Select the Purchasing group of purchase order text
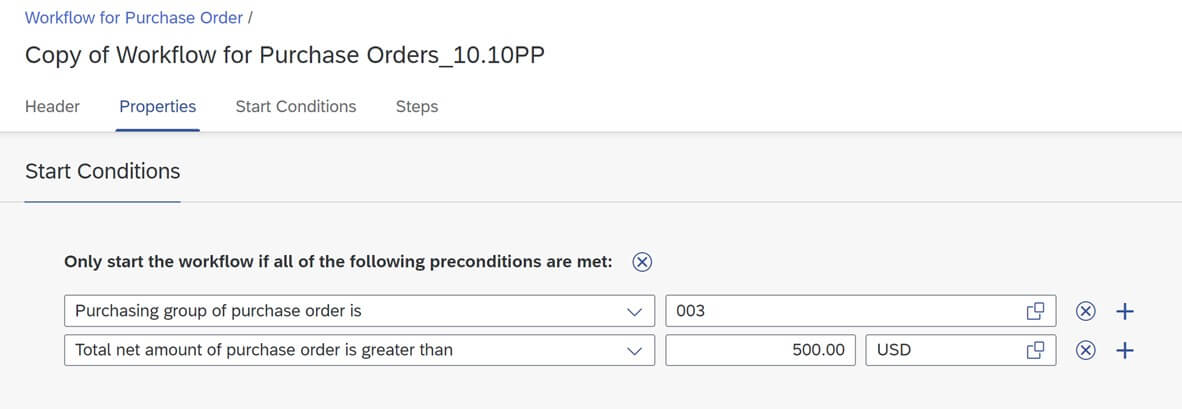The height and width of the screenshot is (409, 1182). pos(218,310)
